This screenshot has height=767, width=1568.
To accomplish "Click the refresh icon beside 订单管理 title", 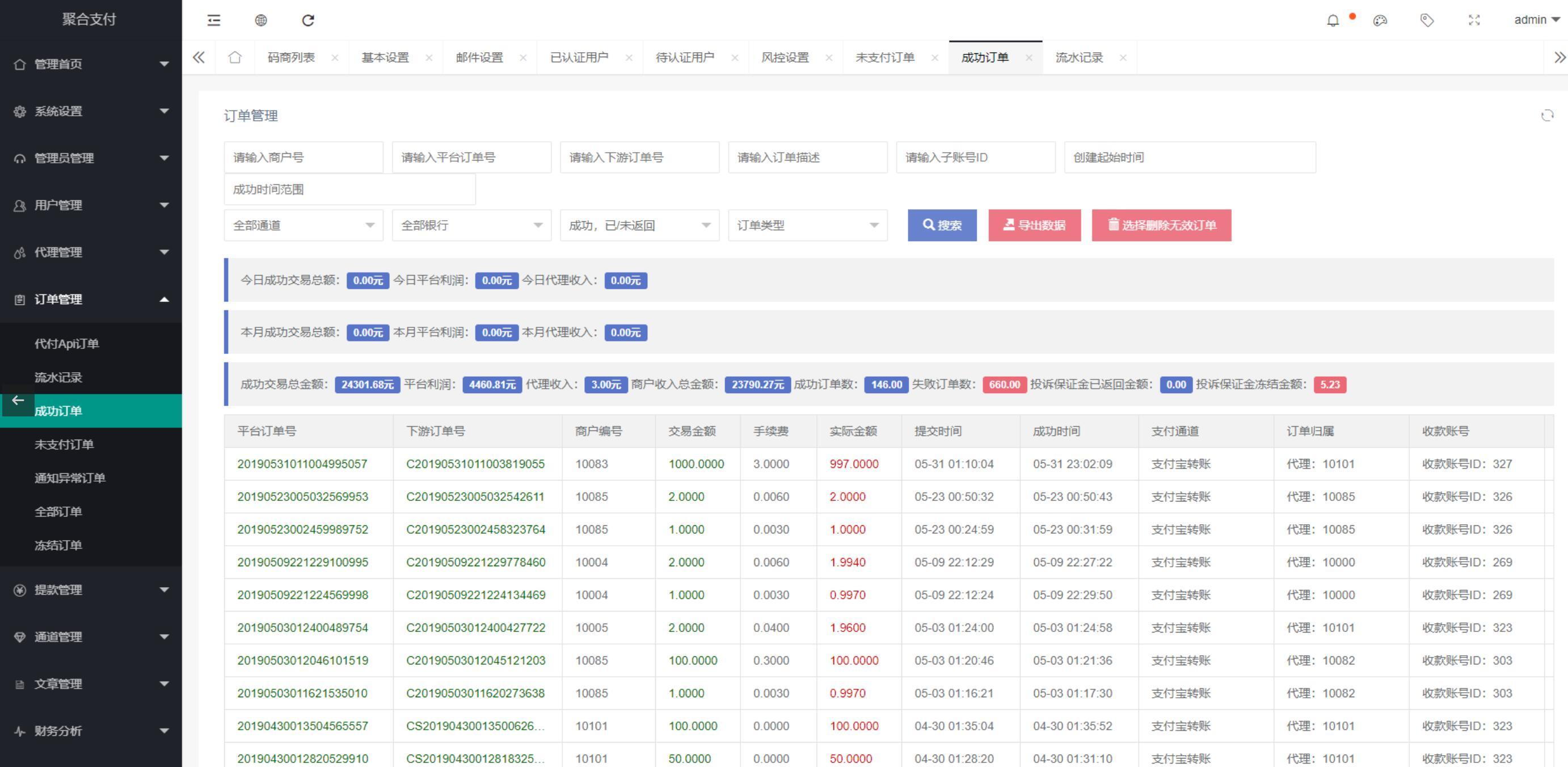I will coord(1546,116).
